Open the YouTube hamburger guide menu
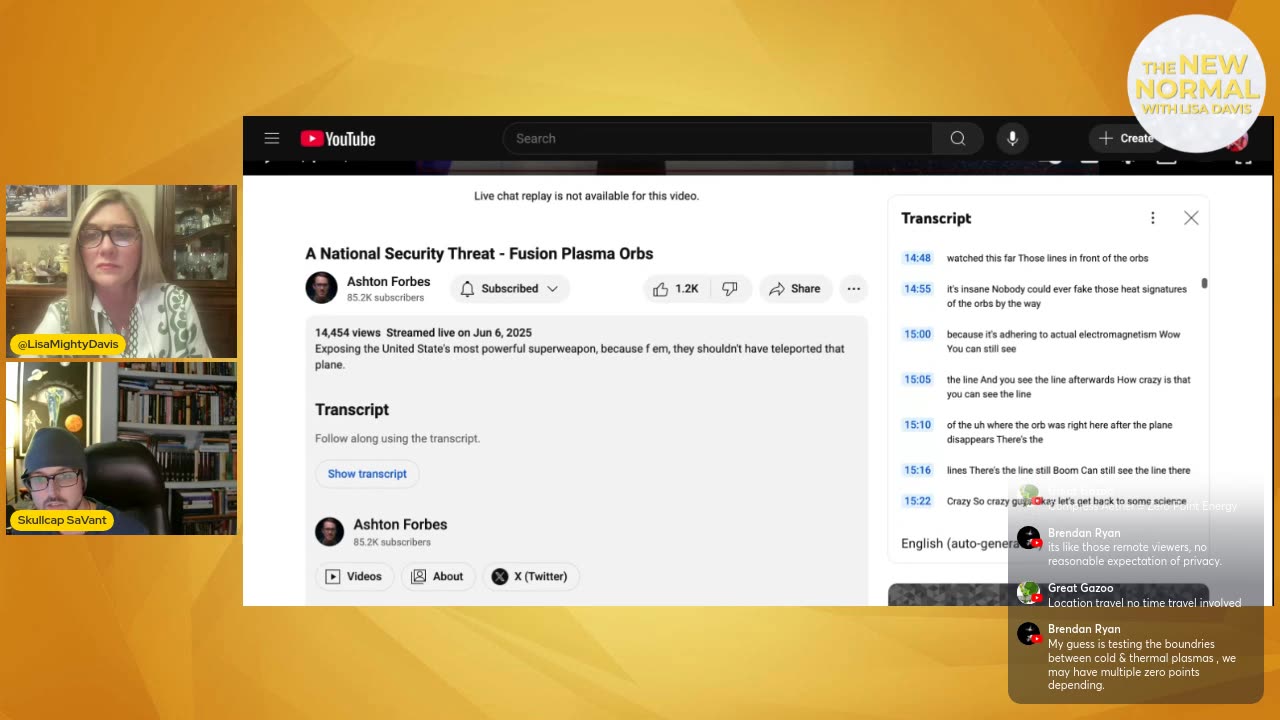 tap(271, 138)
